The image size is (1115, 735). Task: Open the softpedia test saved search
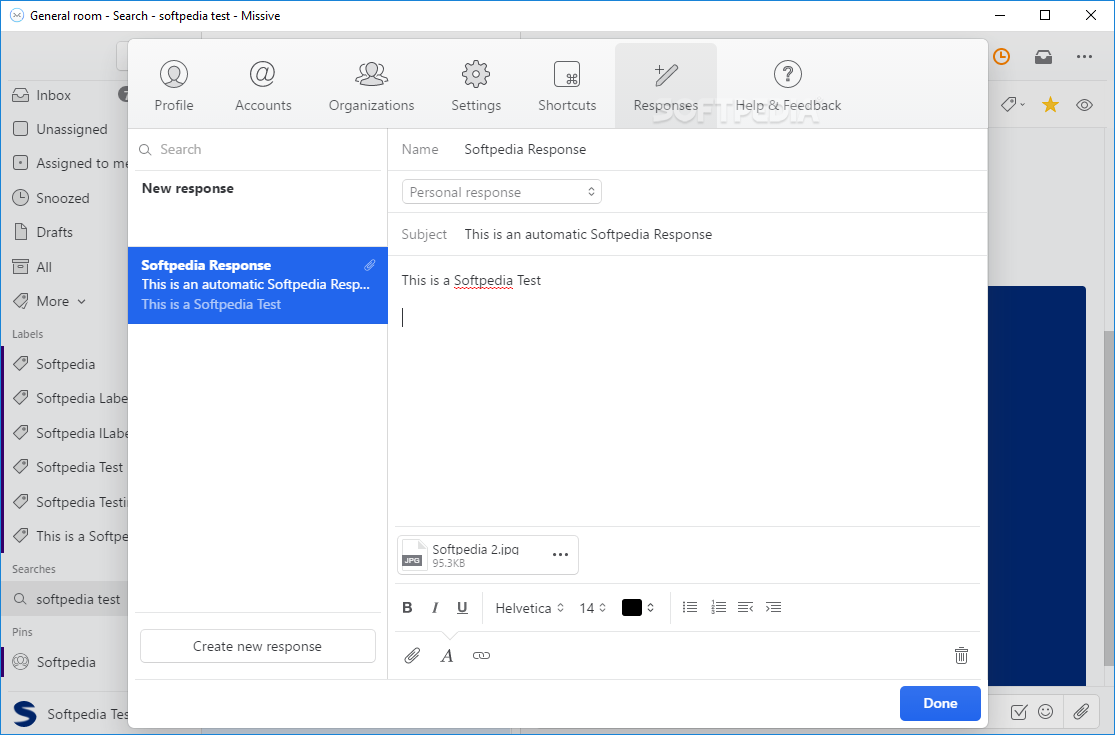point(65,599)
